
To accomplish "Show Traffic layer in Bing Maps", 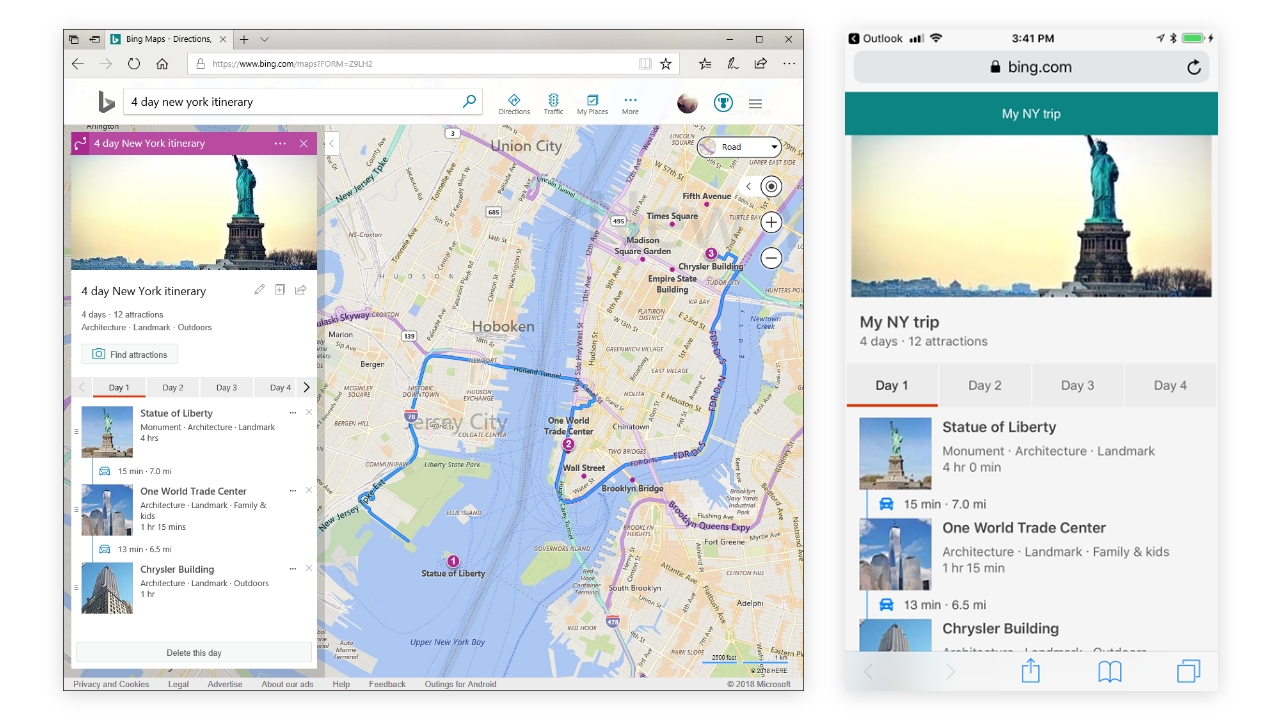I will tap(553, 104).
